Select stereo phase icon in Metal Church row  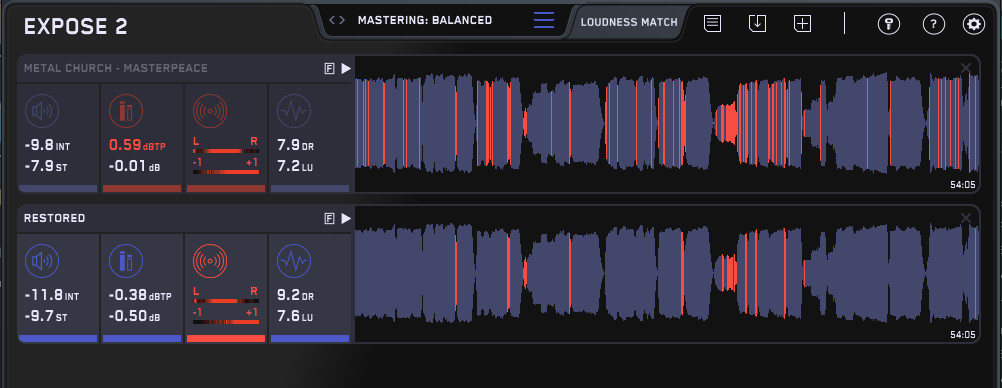pos(210,111)
